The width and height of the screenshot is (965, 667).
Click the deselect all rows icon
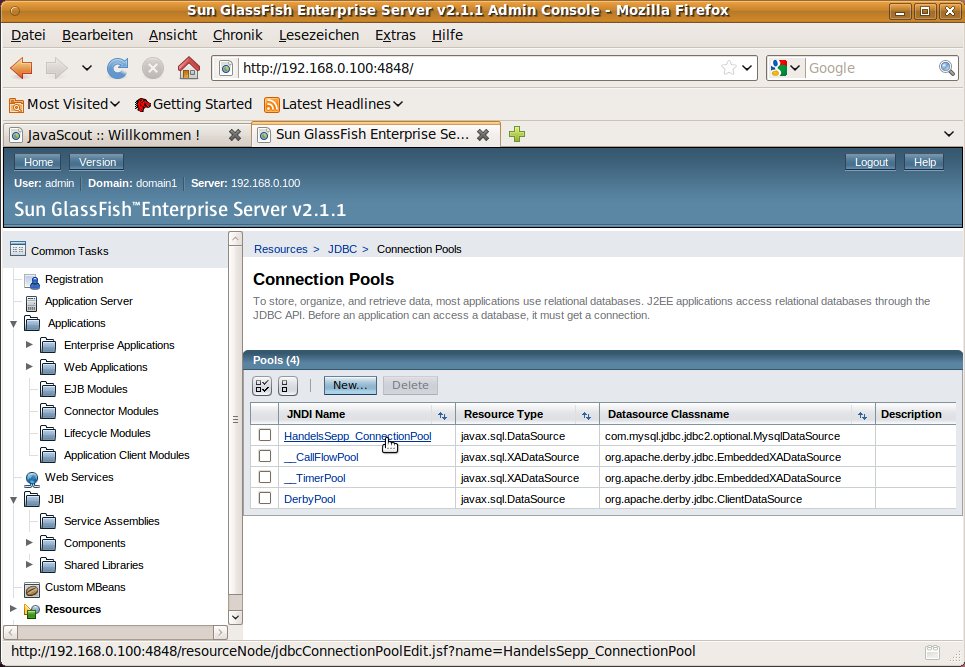(288, 386)
